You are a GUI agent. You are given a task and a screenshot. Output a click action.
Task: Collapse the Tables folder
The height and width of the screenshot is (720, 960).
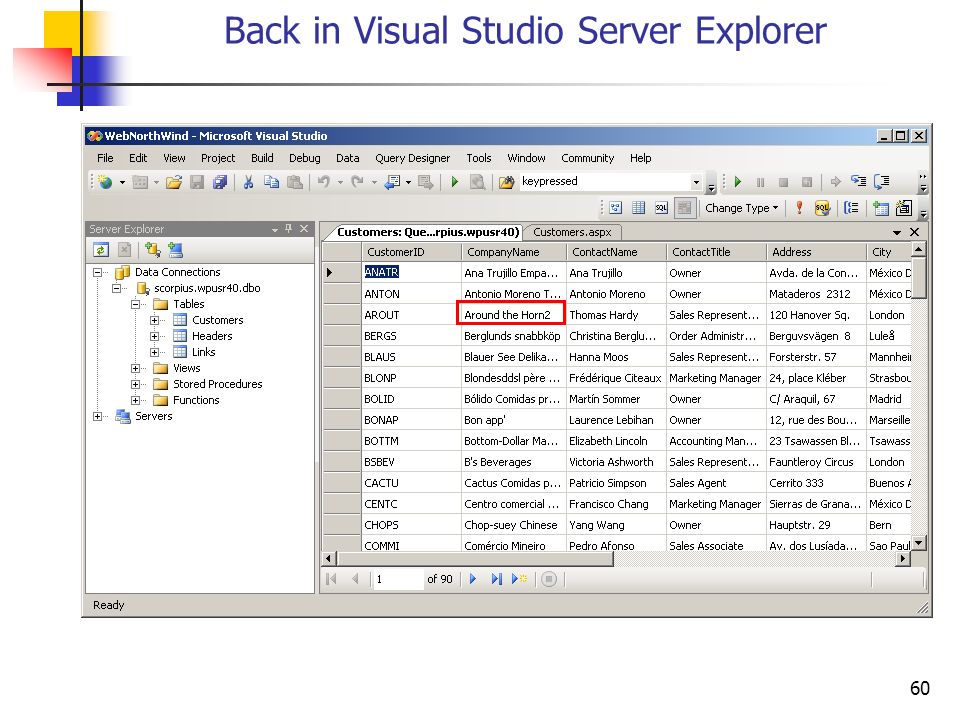[x=135, y=304]
